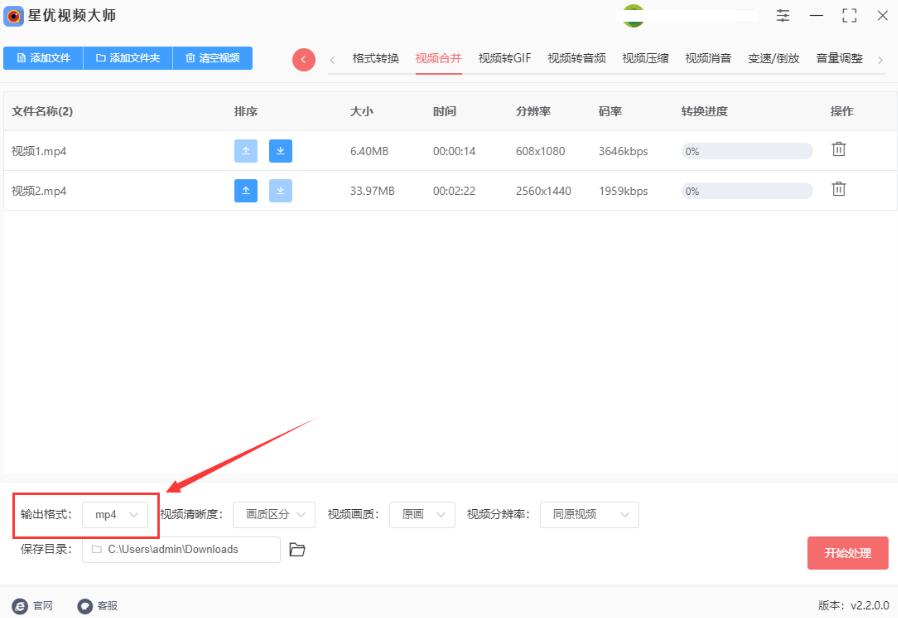Click the red left arrow to scroll tabs
This screenshot has width=898, height=618.
(x=303, y=59)
